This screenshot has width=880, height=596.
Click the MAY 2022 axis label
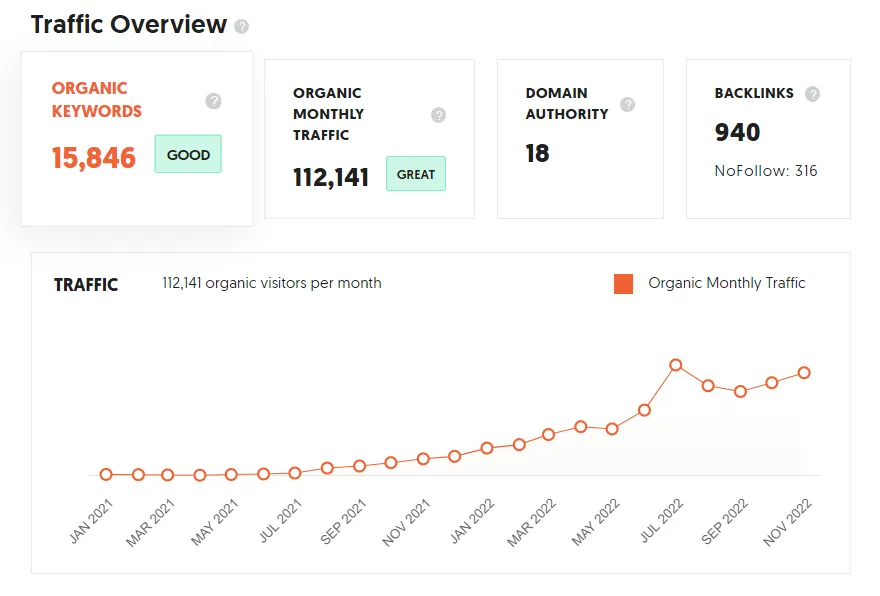tap(595, 522)
